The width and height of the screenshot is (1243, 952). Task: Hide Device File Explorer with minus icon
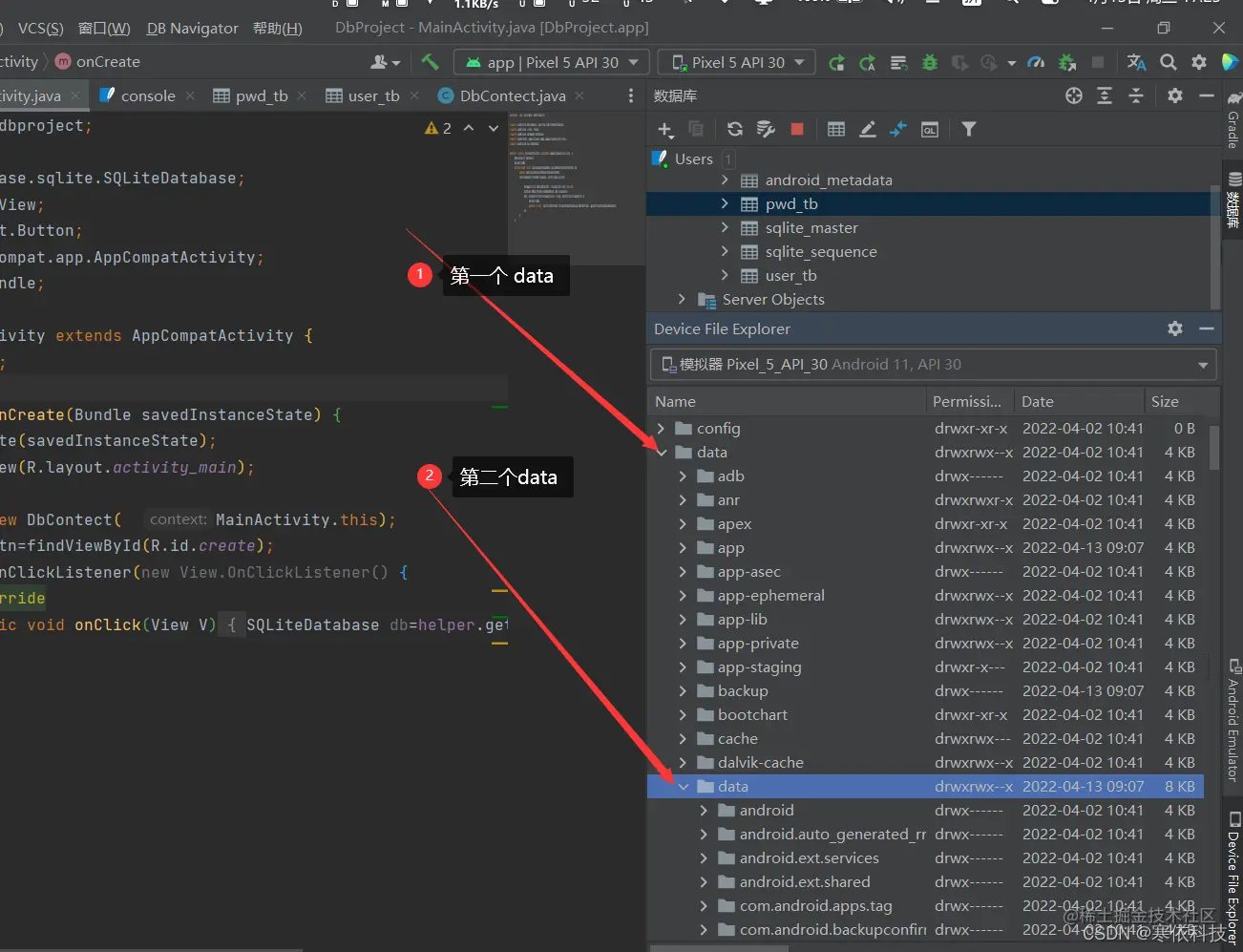(x=1207, y=328)
